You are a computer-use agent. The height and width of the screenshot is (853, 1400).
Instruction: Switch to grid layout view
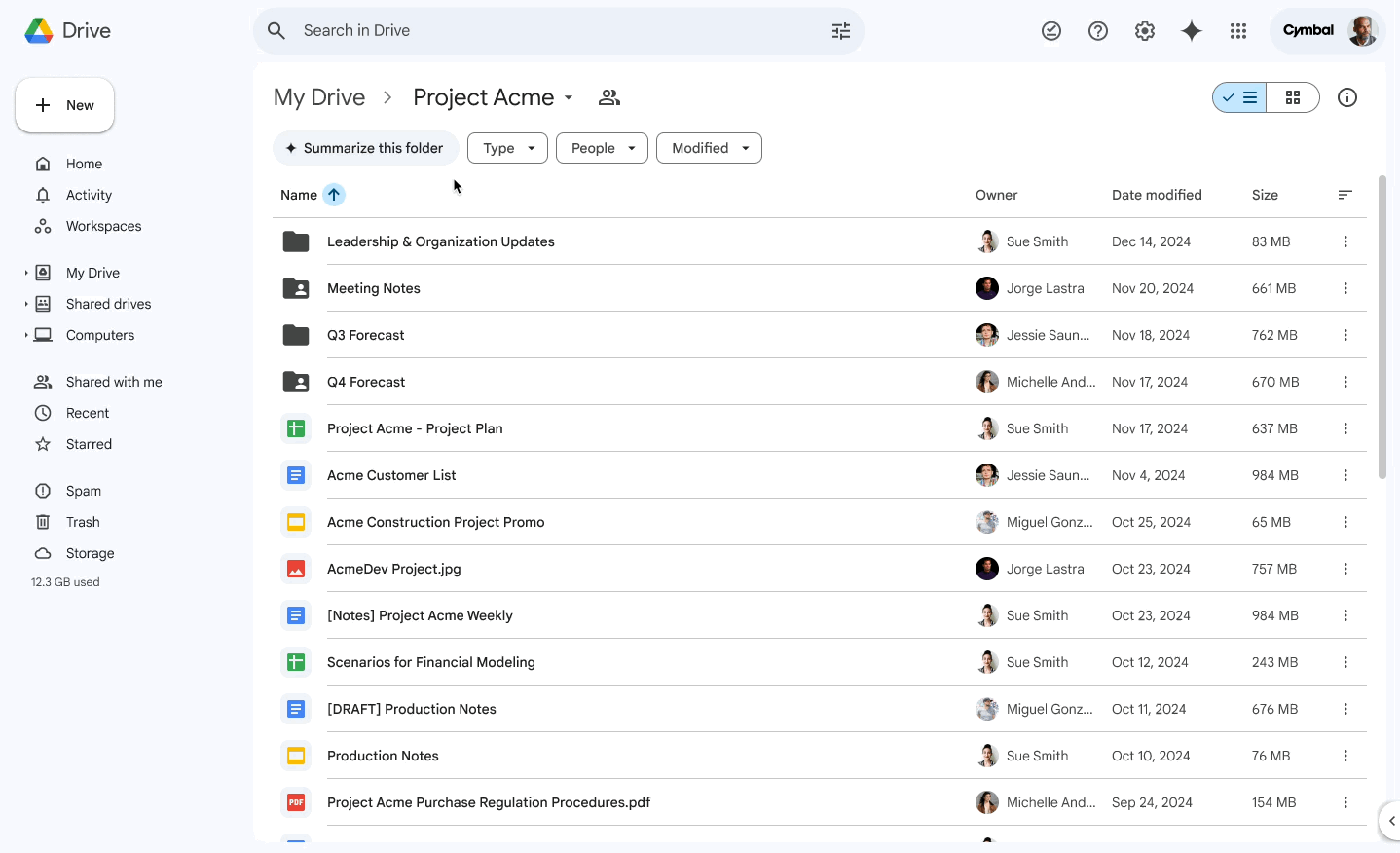point(1292,97)
